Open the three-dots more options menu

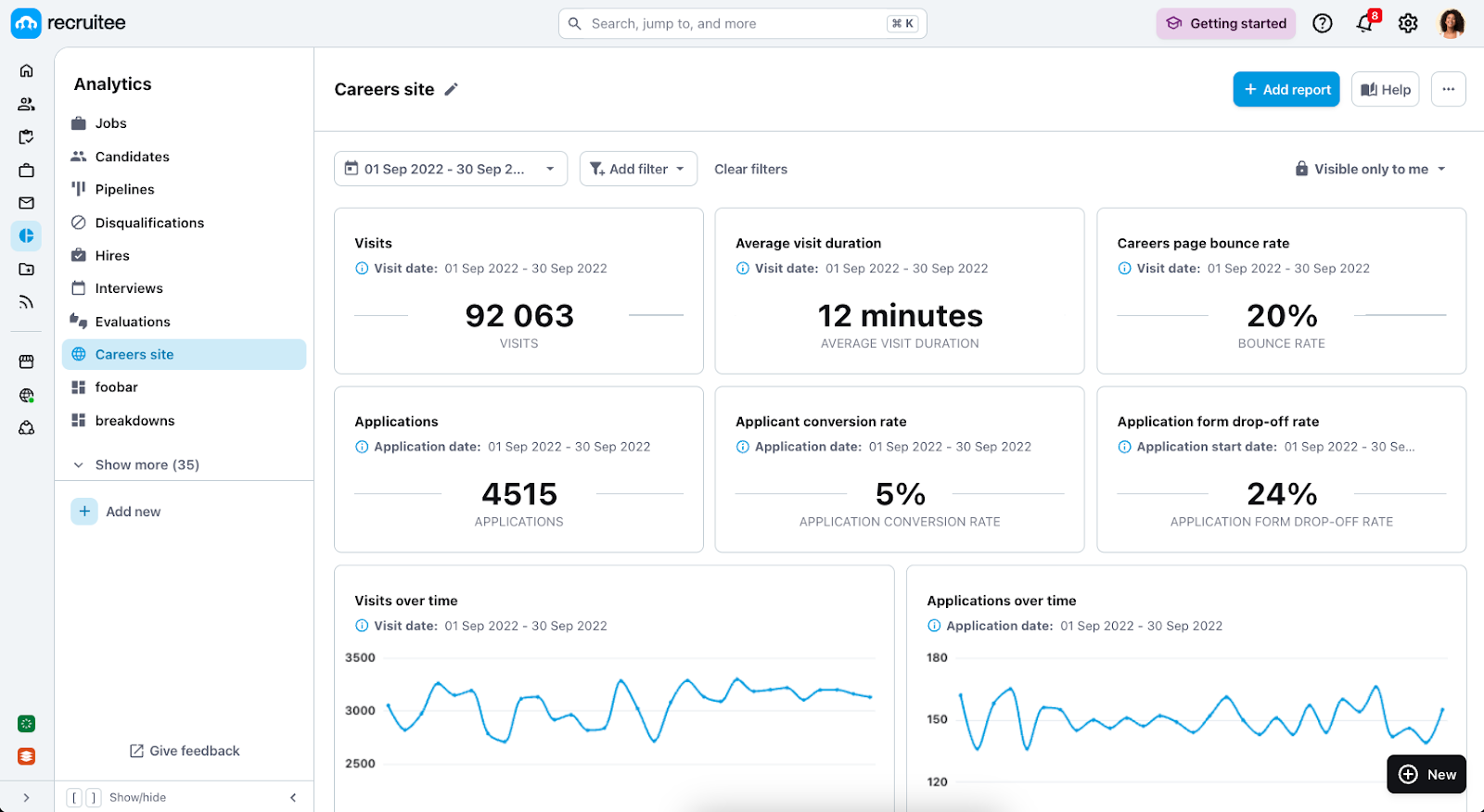point(1448,90)
